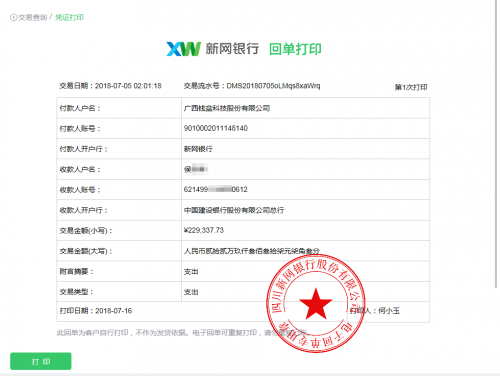Click the XW 新网银行 logo
The height and width of the screenshot is (376, 500).
click(x=213, y=49)
